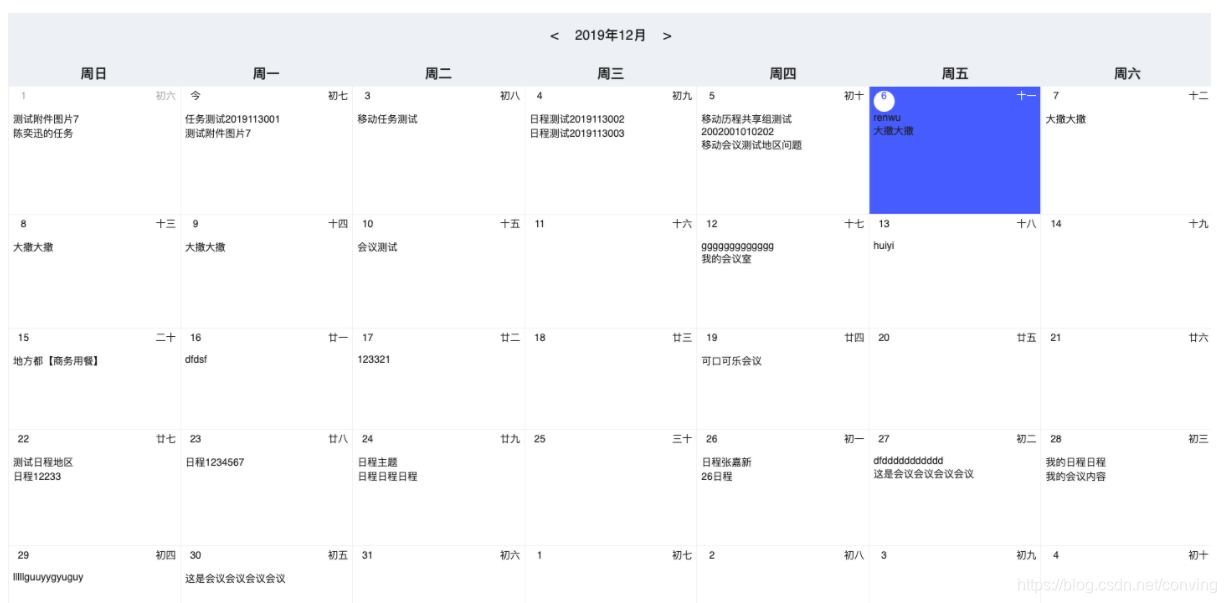Select highlighted day 6 circle

pyautogui.click(x=884, y=100)
